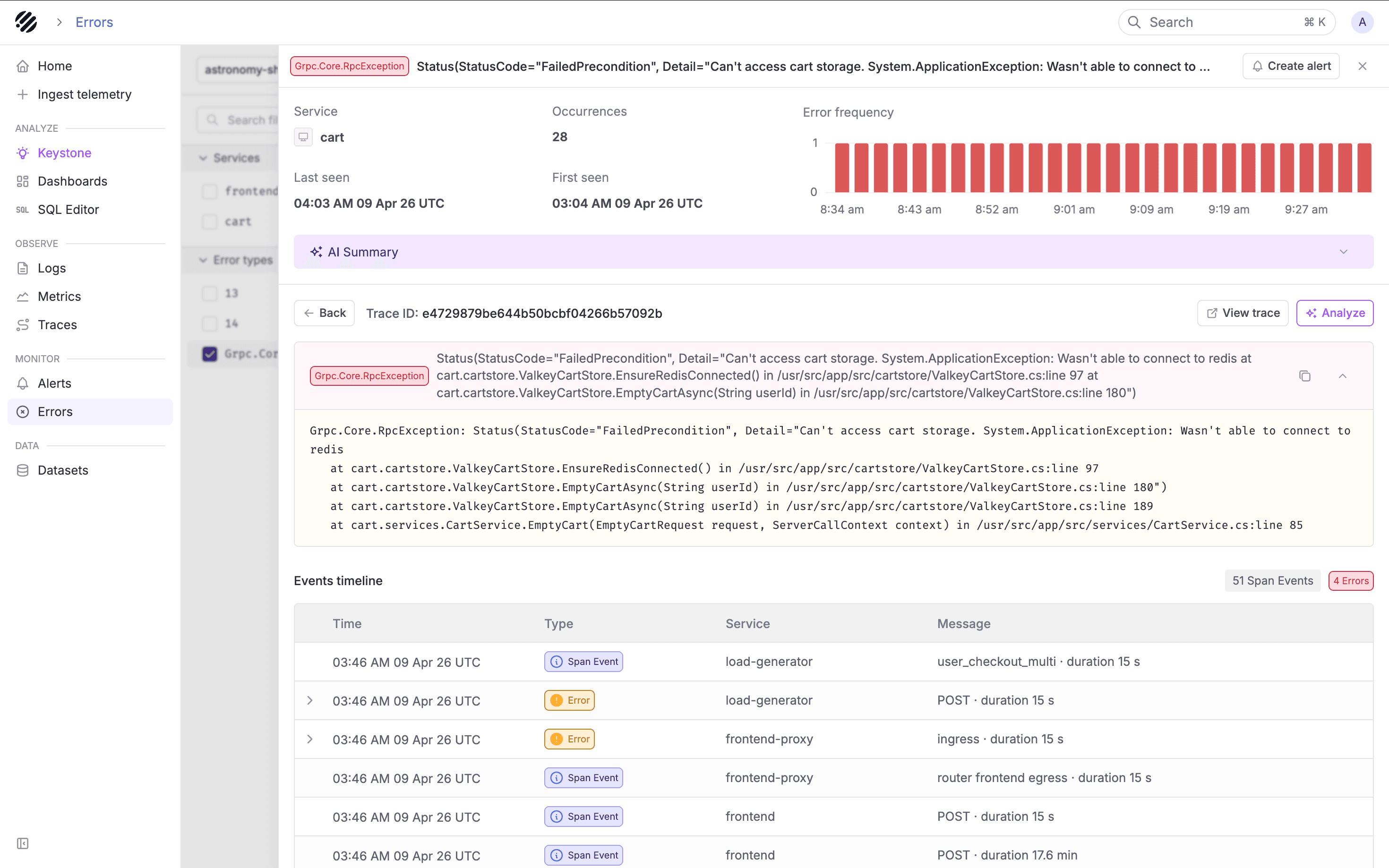Image resolution: width=1389 pixels, height=868 pixels.
Task: Toggle the frontend service checkbox
Action: tap(210, 191)
